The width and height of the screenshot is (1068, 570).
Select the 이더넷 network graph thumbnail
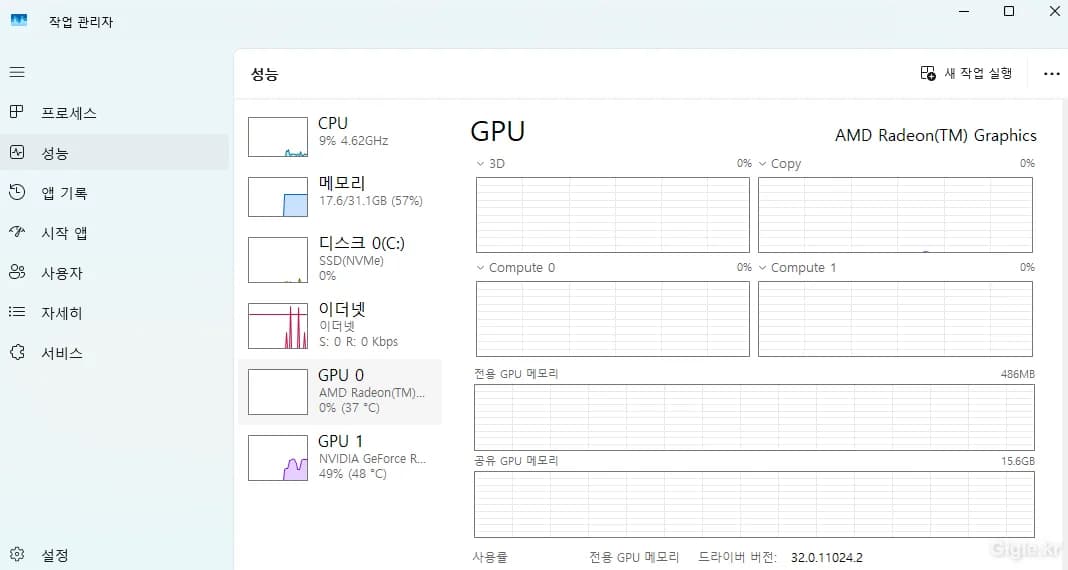[x=278, y=326]
